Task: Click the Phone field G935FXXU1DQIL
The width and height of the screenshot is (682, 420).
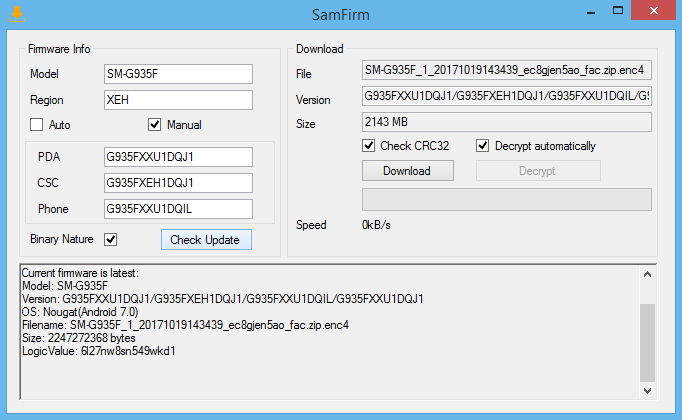Action: point(178,209)
